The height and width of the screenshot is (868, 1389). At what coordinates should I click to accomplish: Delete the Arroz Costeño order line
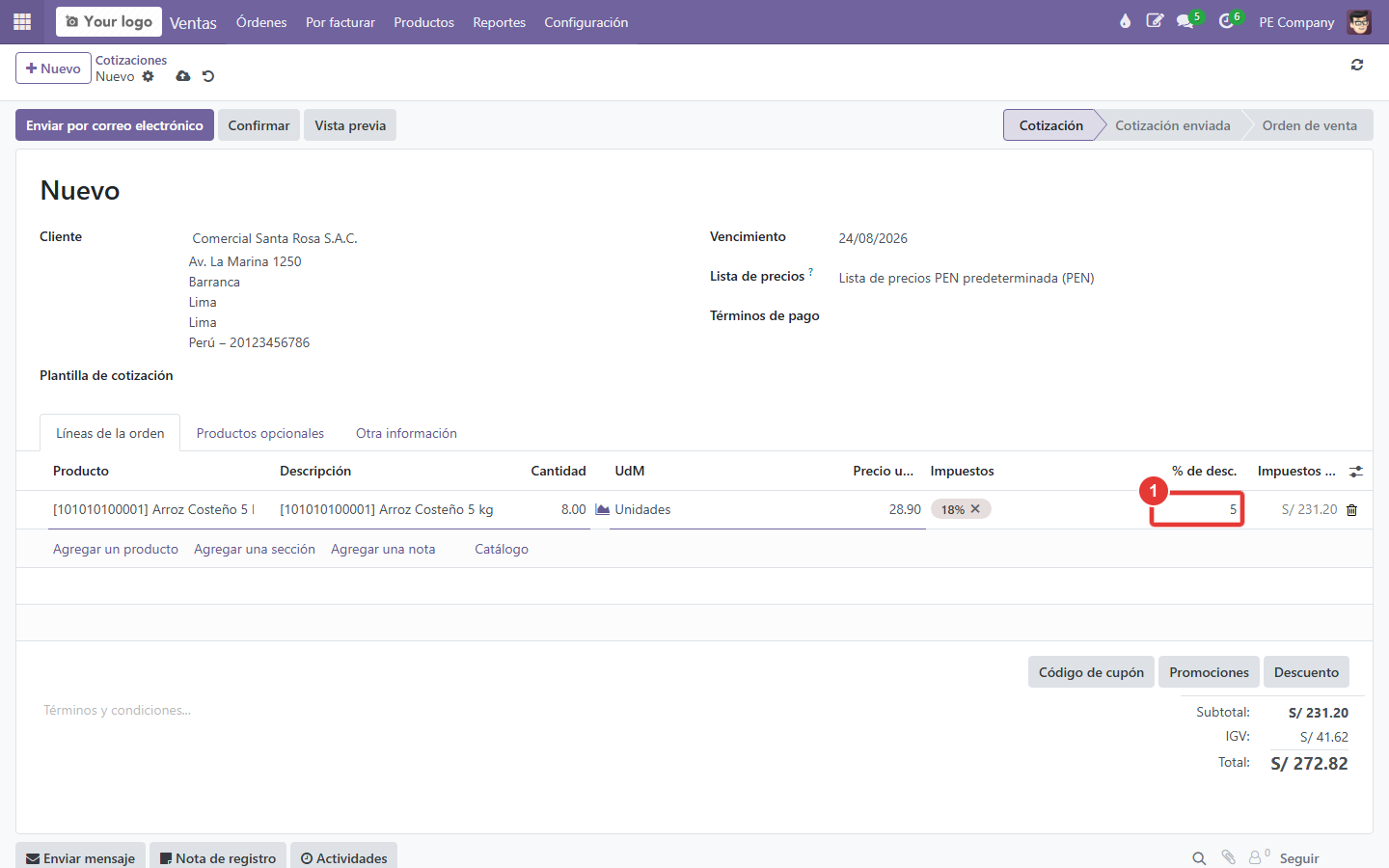[1351, 510]
